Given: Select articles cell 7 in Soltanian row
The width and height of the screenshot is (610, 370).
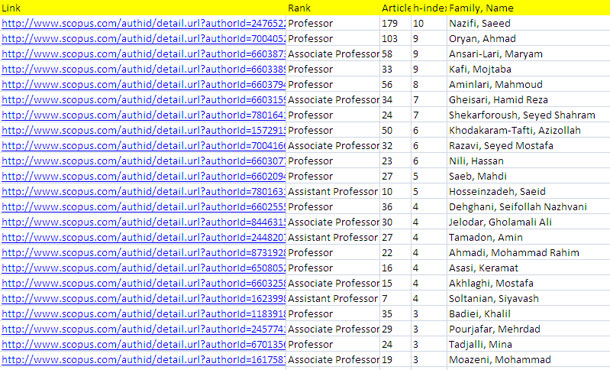Looking at the screenshot, I should [x=395, y=298].
